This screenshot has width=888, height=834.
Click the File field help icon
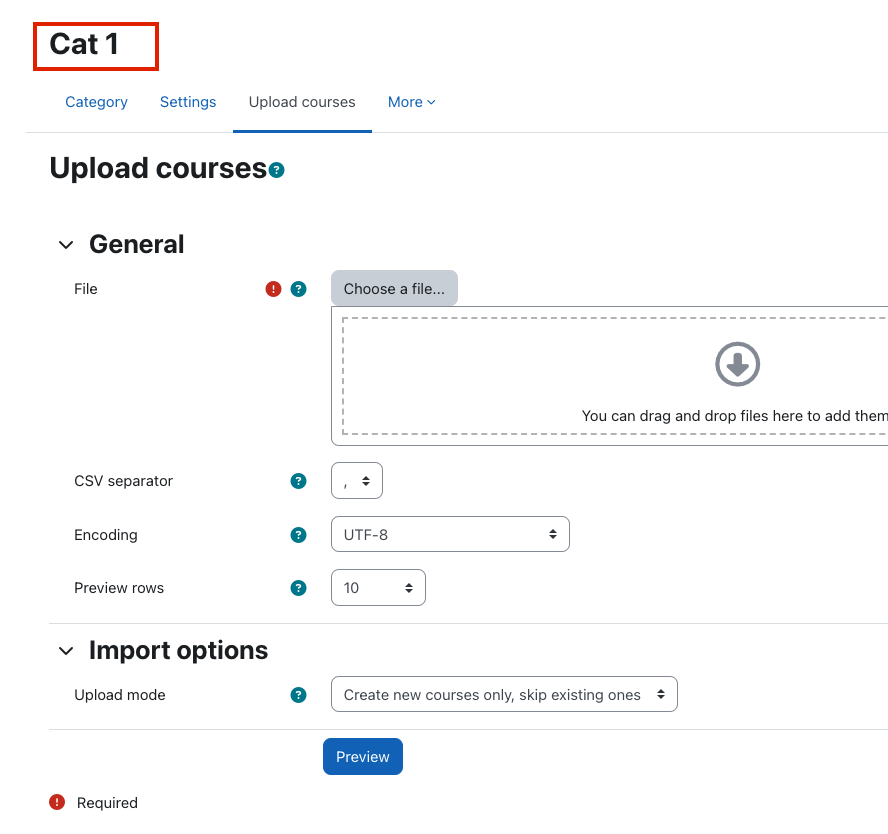click(298, 289)
